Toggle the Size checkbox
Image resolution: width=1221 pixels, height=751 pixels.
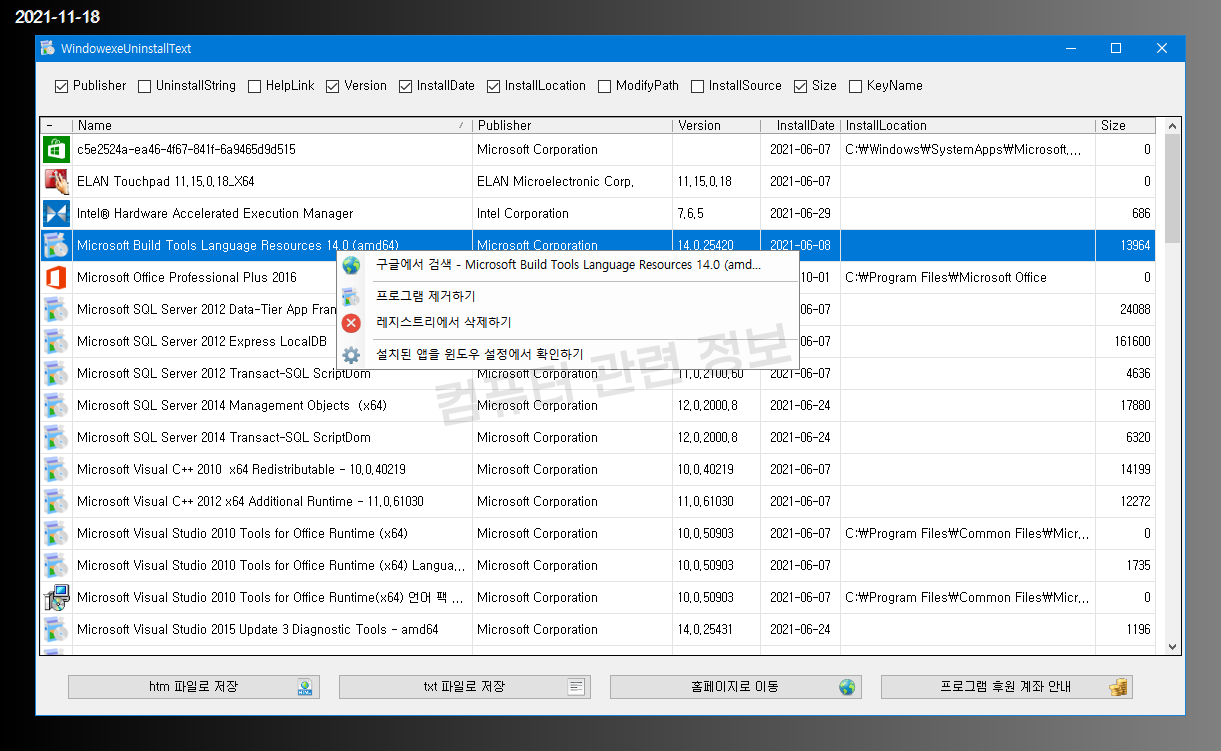[801, 86]
